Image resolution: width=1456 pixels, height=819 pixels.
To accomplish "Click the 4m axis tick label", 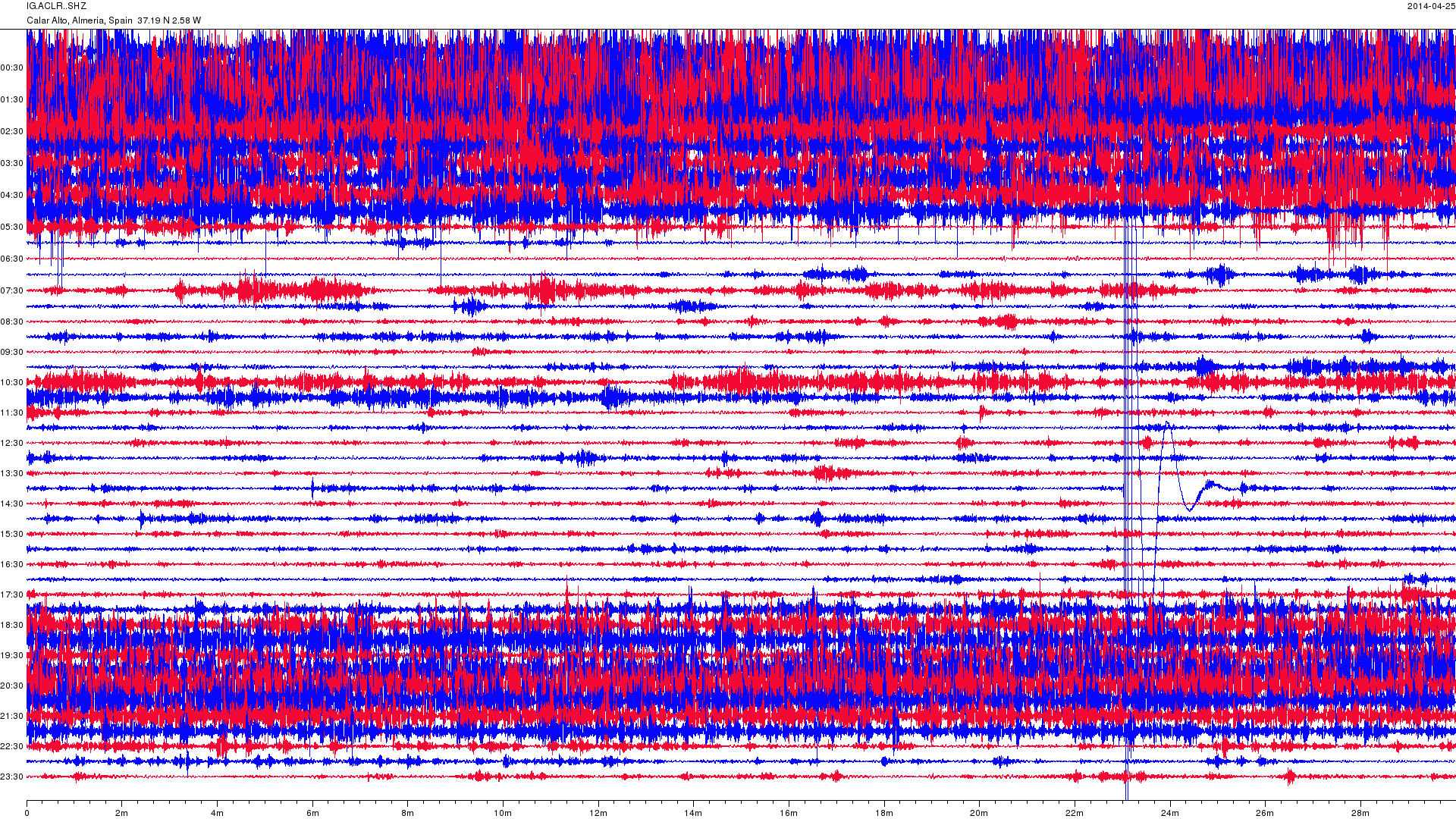I will coord(218,814).
